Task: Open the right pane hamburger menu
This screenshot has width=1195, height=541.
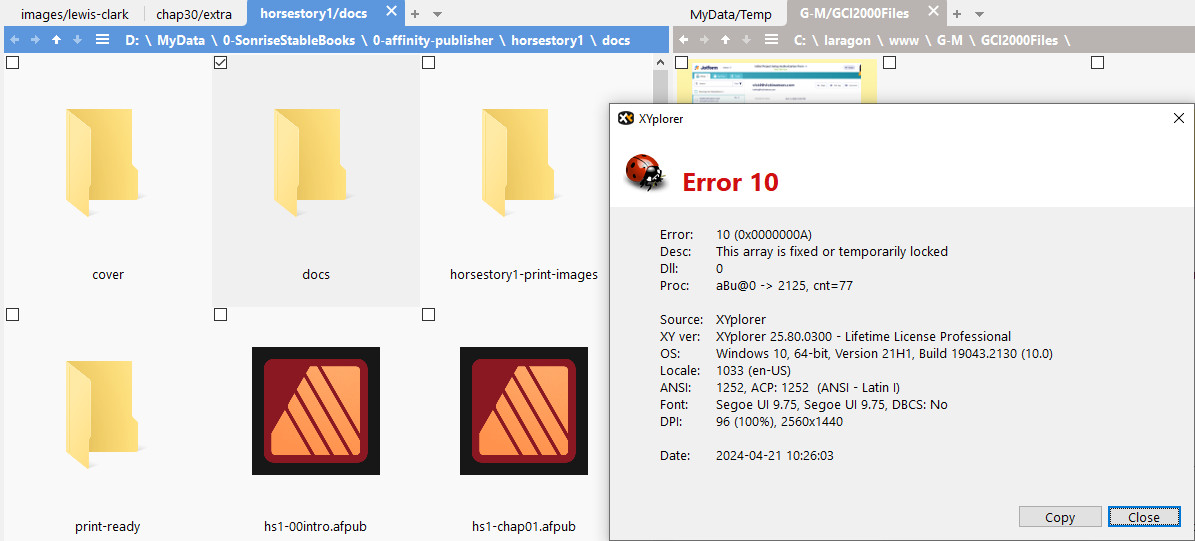Action: tap(771, 40)
